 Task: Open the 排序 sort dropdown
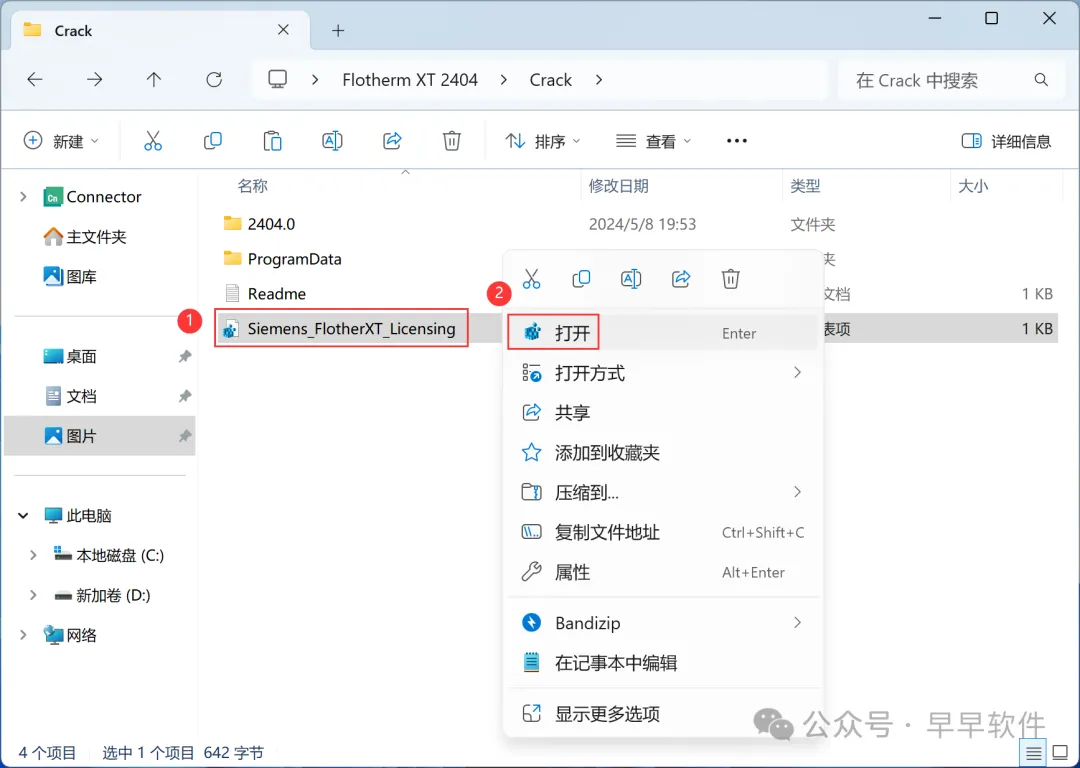click(543, 141)
